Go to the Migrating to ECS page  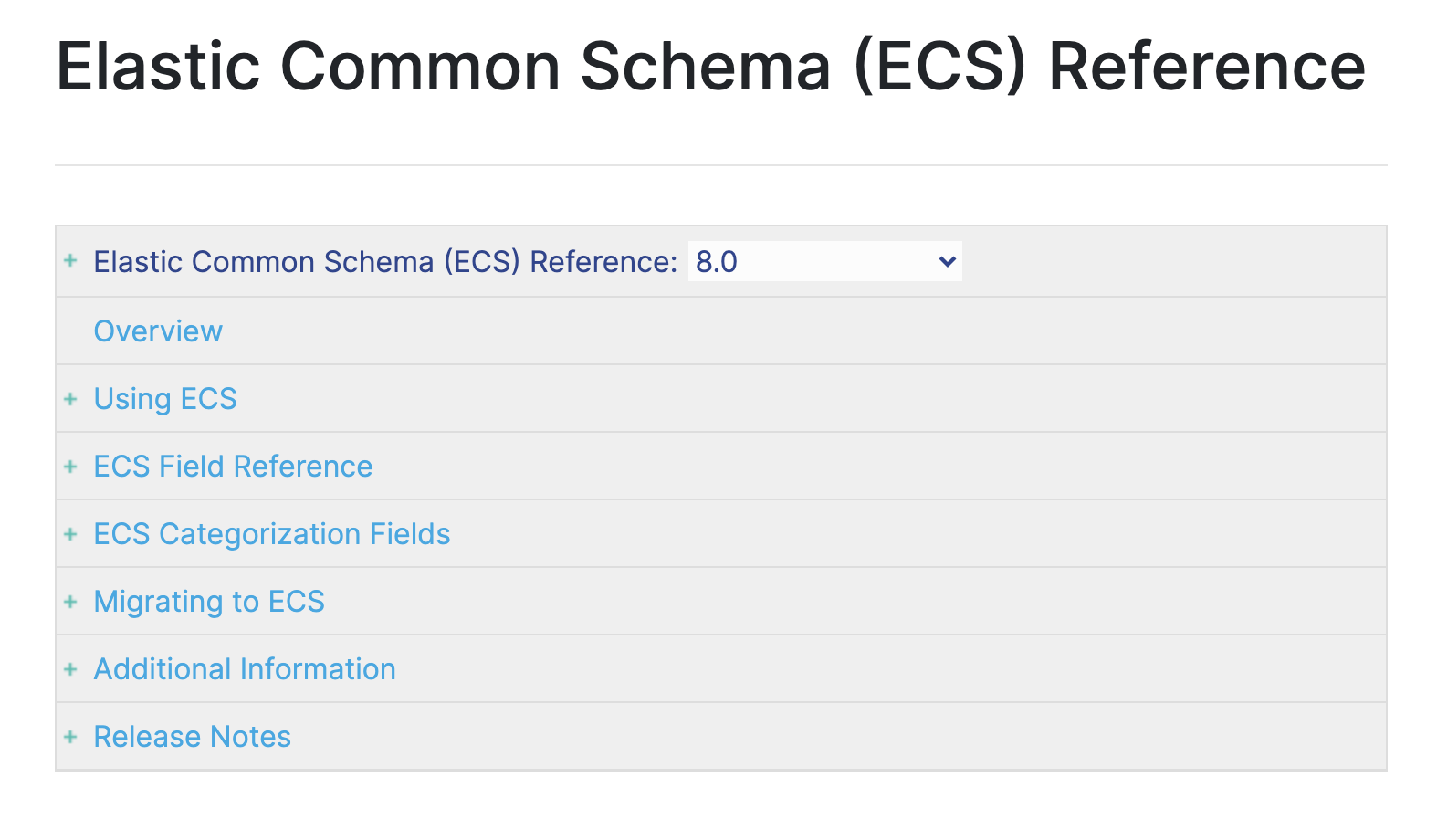[x=208, y=601]
